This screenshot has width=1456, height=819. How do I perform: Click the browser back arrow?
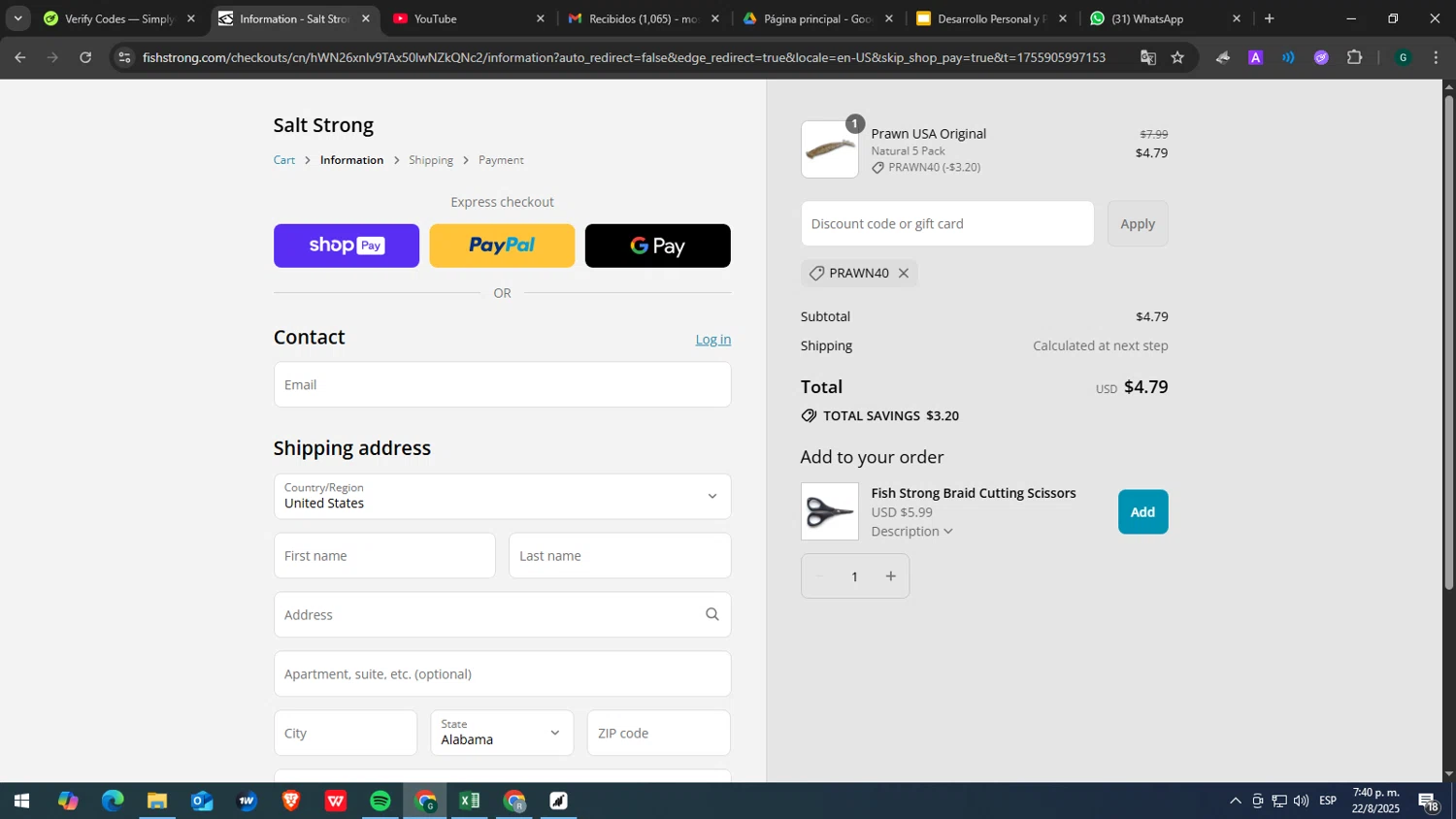(x=19, y=58)
